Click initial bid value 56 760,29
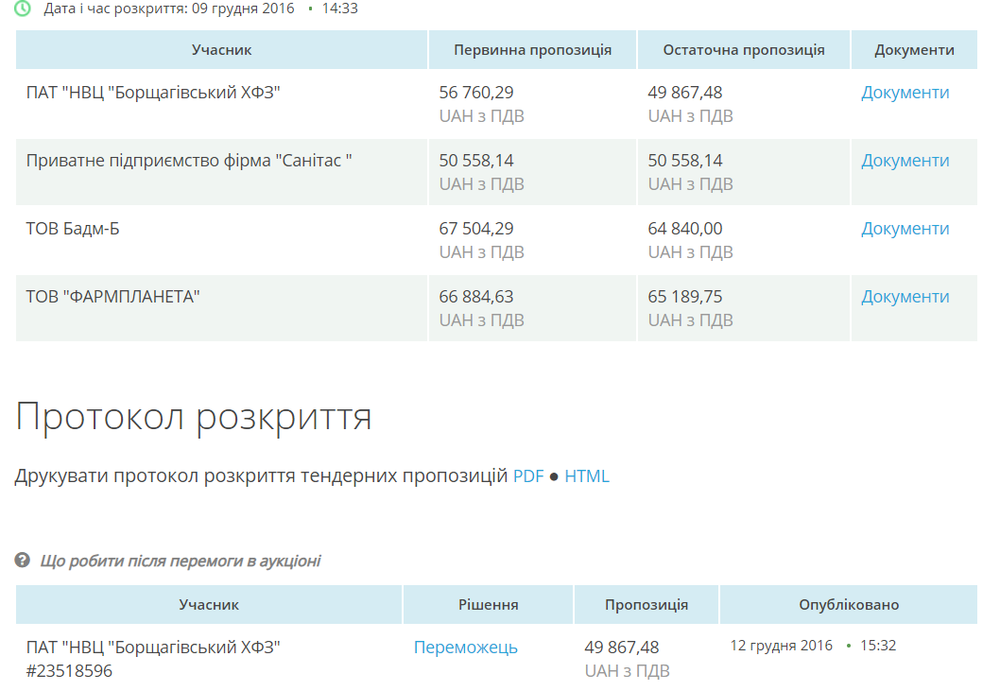 pos(476,93)
